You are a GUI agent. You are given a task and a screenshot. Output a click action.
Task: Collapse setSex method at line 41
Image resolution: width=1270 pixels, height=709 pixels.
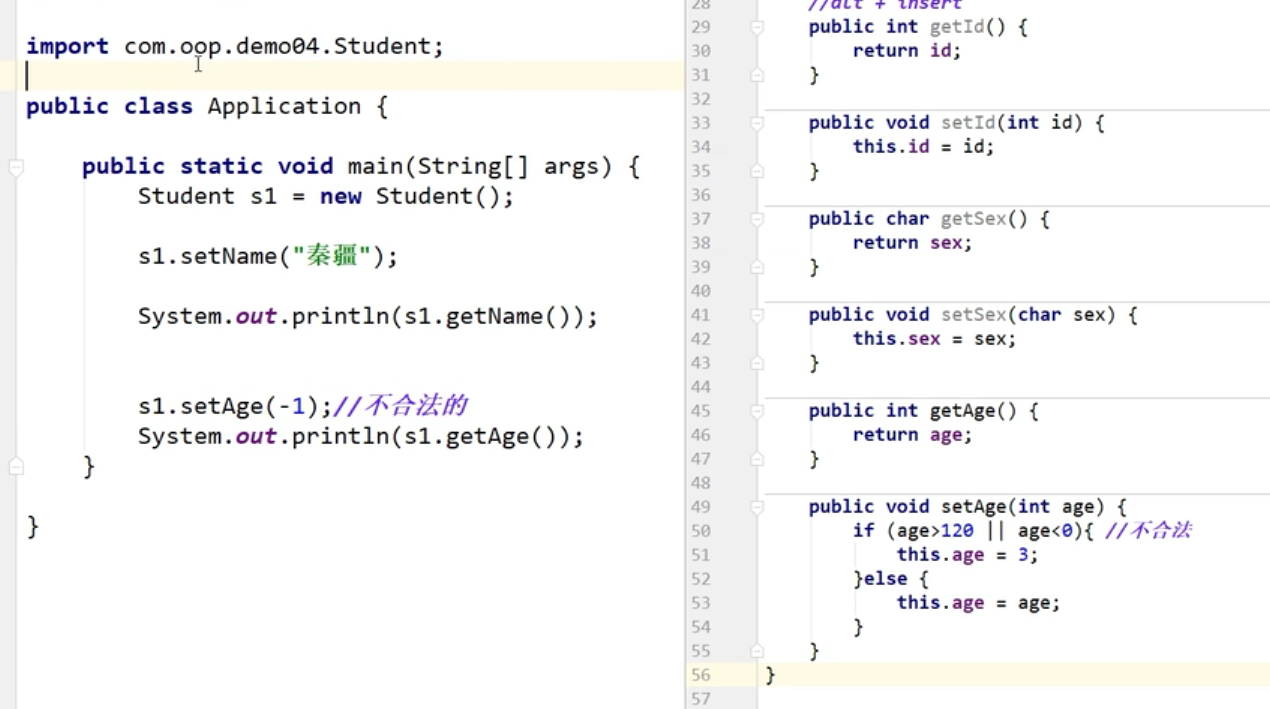click(x=757, y=315)
